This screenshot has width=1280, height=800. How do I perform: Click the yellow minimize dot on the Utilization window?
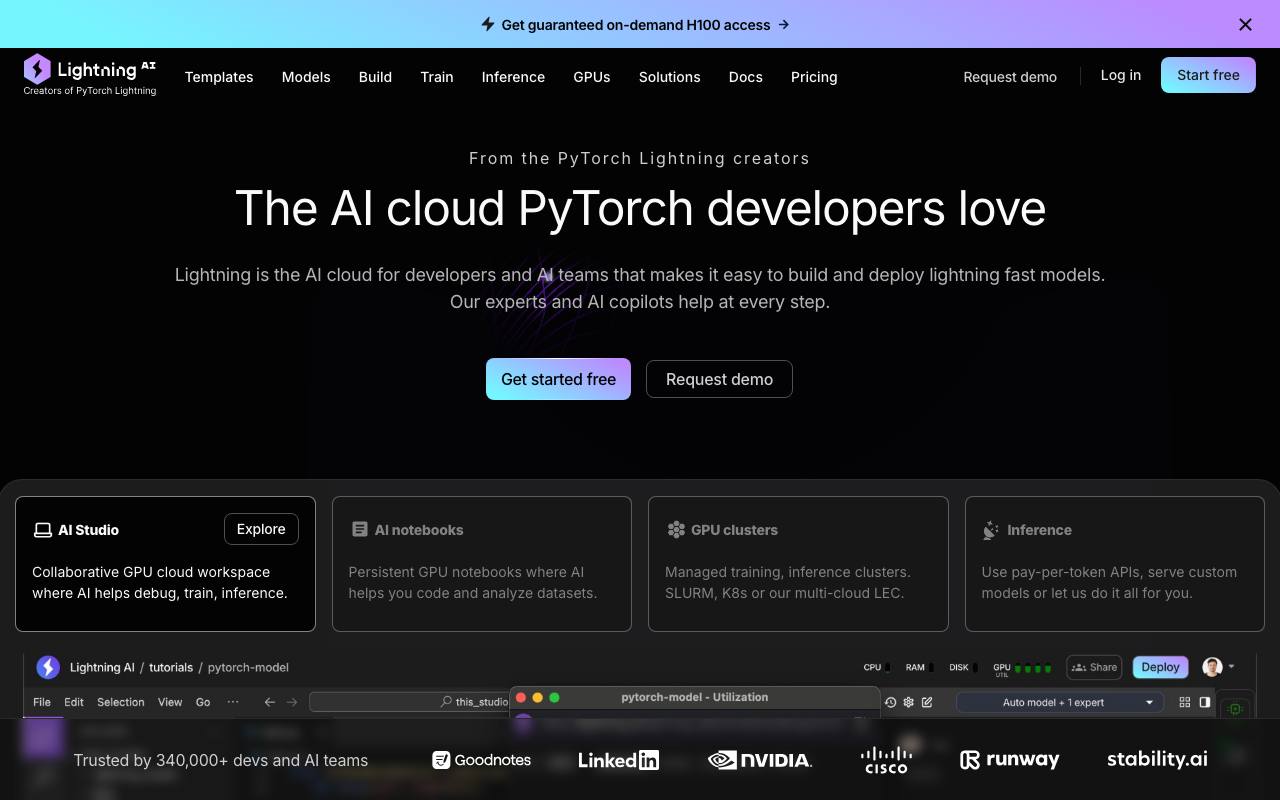[x=538, y=697]
